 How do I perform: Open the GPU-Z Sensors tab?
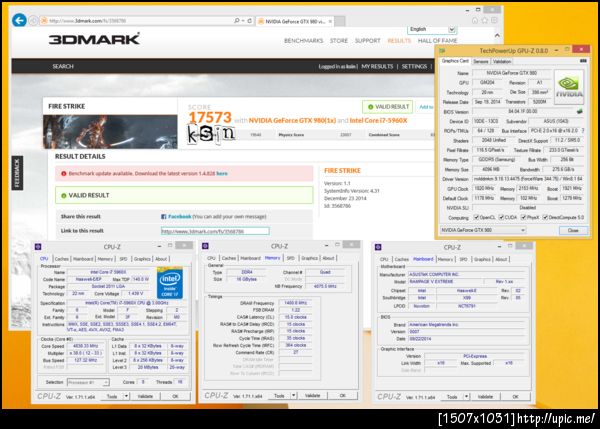point(481,62)
